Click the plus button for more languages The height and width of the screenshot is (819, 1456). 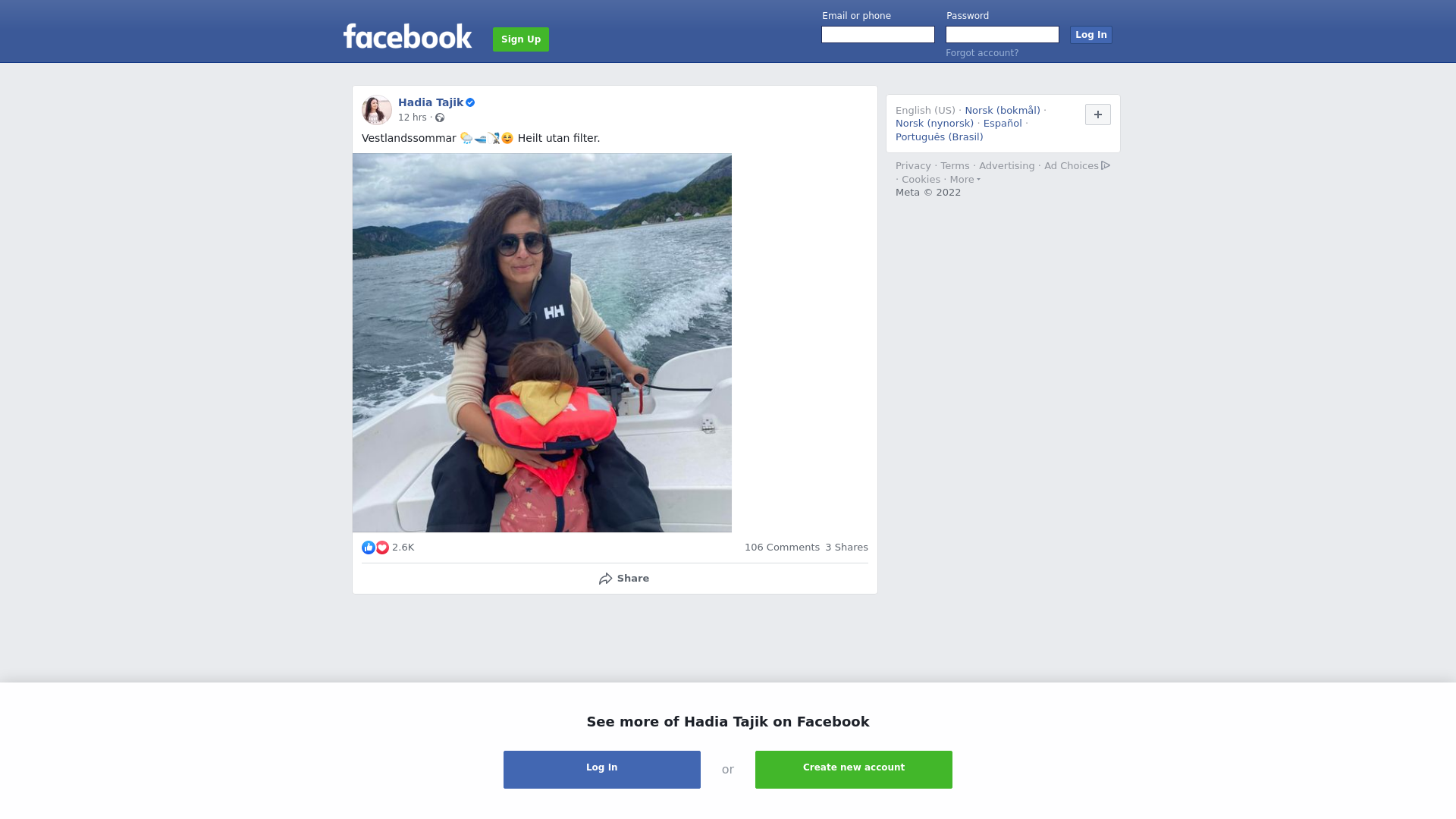[x=1097, y=115]
